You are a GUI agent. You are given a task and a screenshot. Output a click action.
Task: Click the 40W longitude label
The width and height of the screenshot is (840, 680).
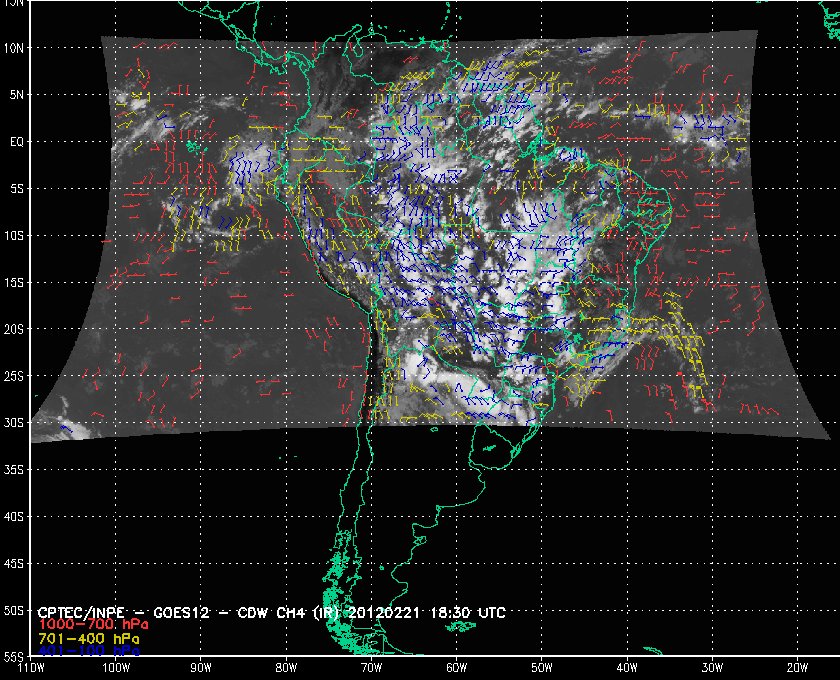(x=627, y=668)
